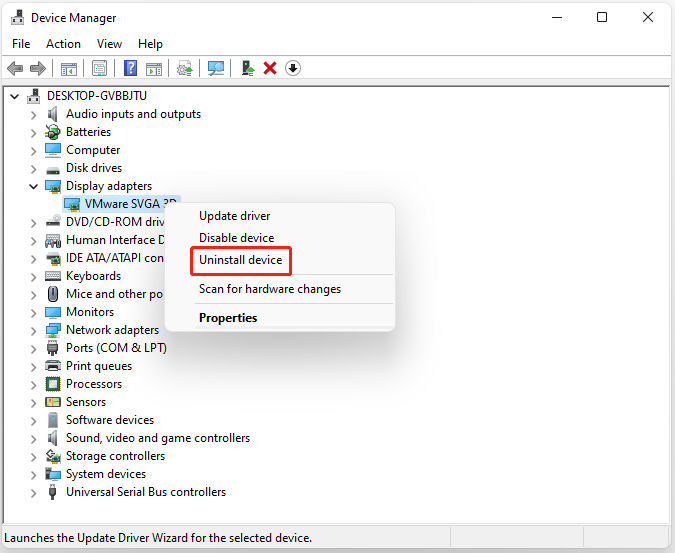Screen dimensions: 675x553
Task: Expand the Batteries category arrow
Action: click(x=34, y=133)
